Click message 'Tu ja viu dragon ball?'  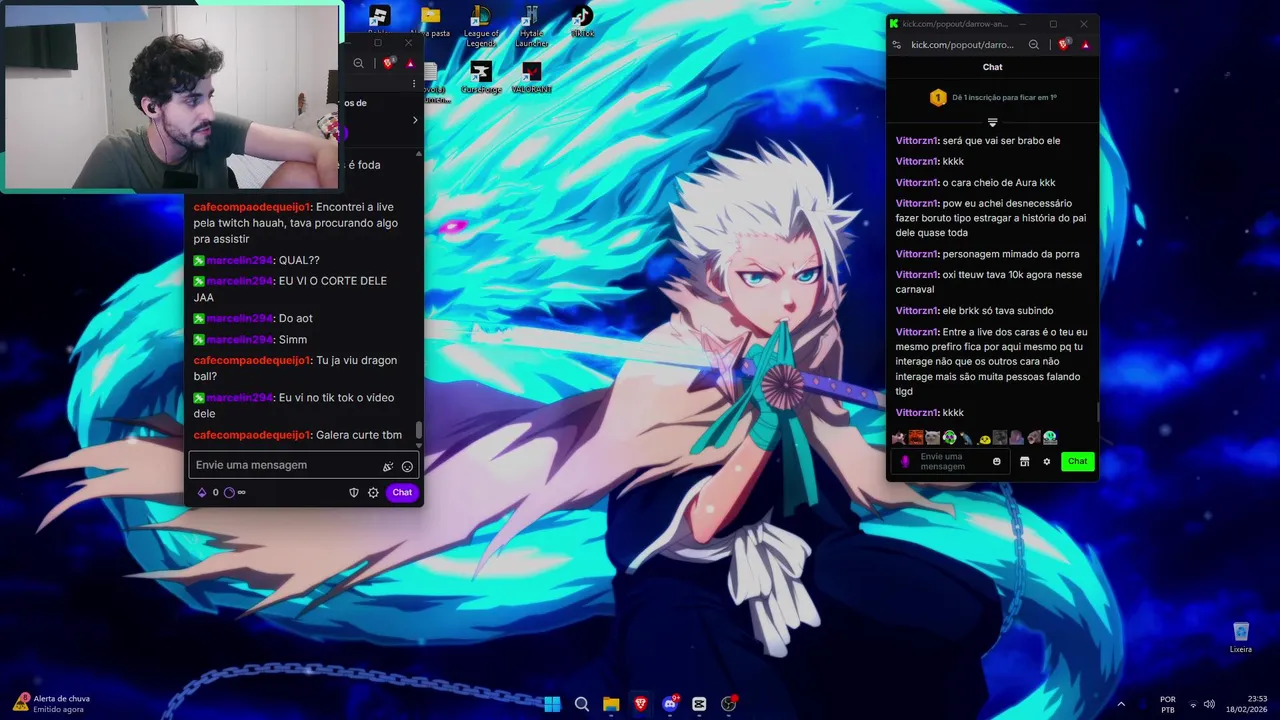point(295,368)
